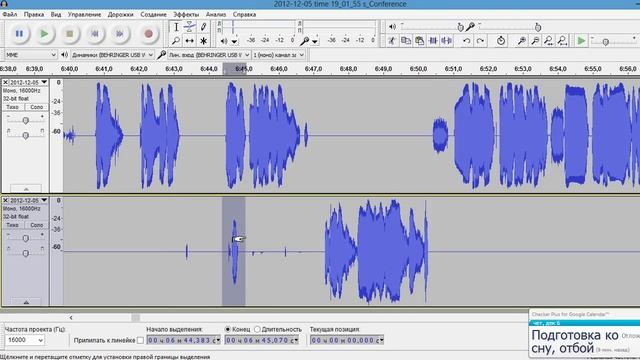Click the Play-at-speed green arrow
This screenshot has width=640, height=360.
pyautogui.click(x=581, y=40)
